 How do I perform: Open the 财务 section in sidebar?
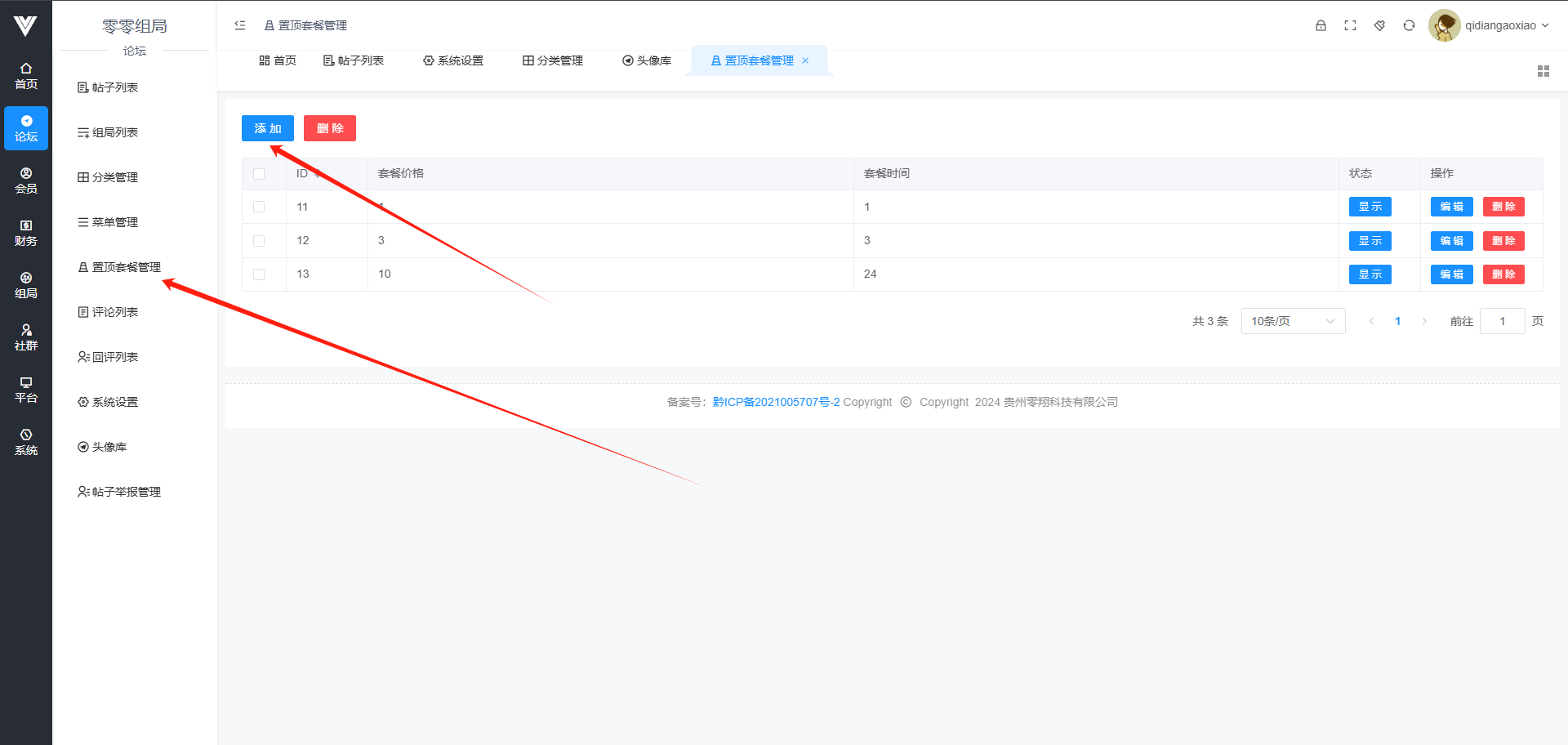click(26, 233)
